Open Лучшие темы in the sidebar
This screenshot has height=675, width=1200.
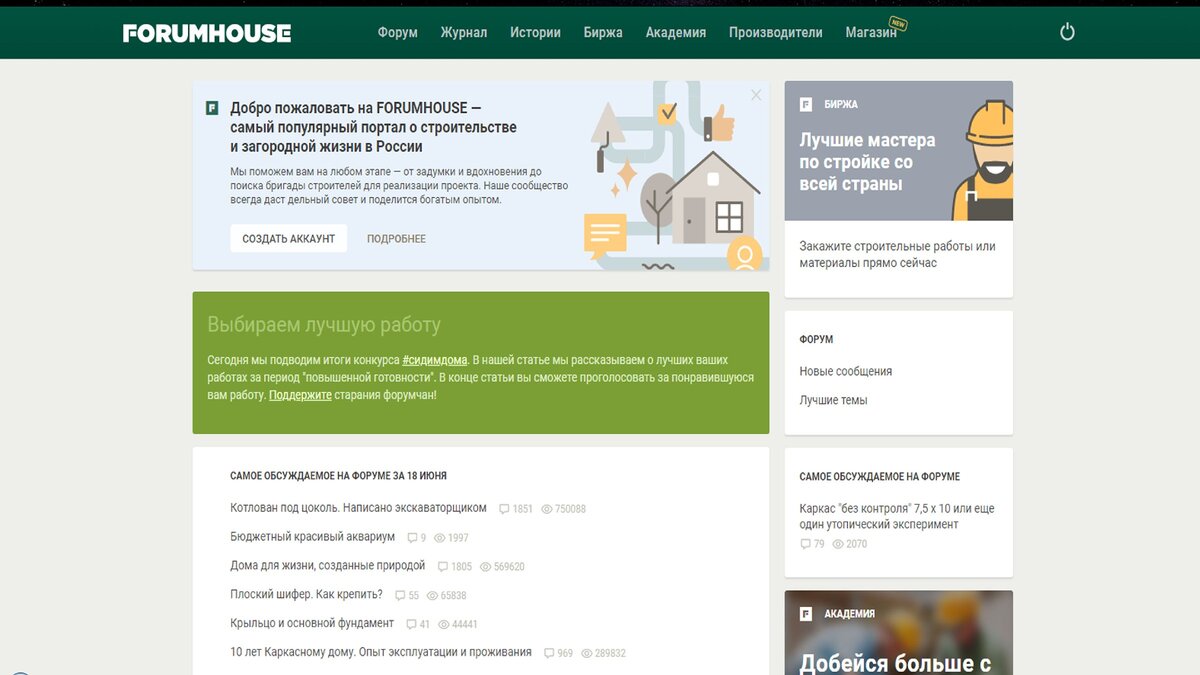tap(834, 400)
